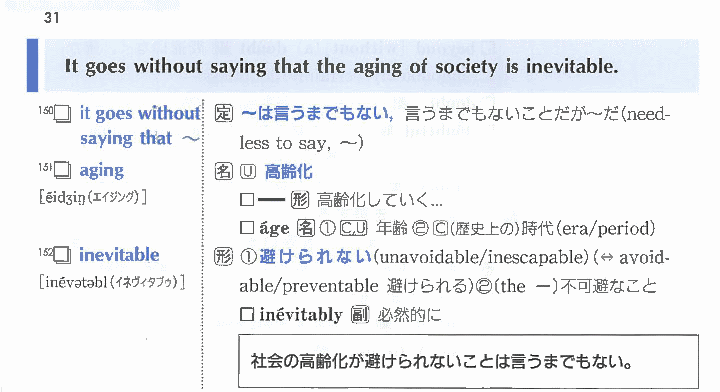Click the 形 icon before 避けられない
Image resolution: width=720 pixels, height=392 pixels.
(x=224, y=256)
